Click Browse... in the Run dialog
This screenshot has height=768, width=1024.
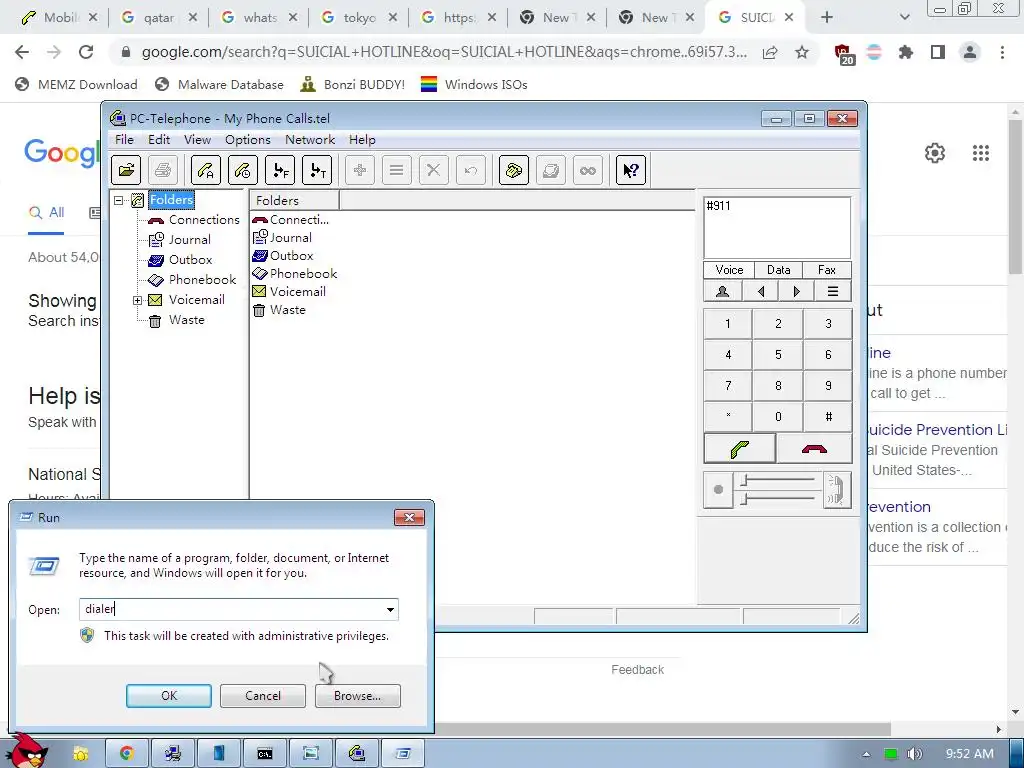pyautogui.click(x=357, y=696)
